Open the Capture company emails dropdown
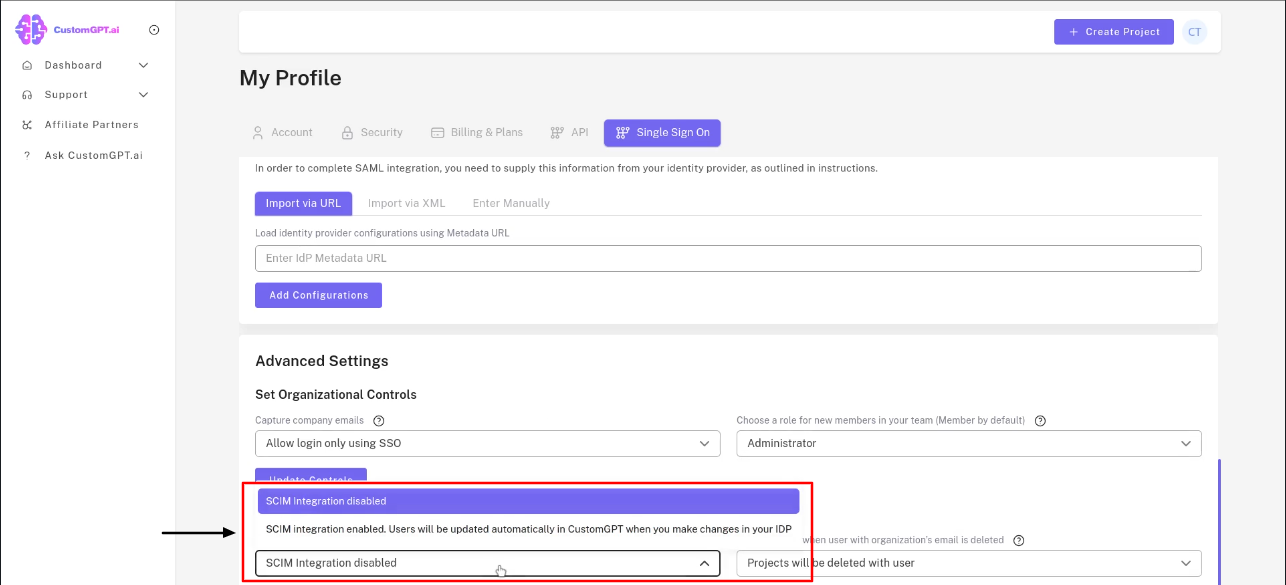1286x585 pixels. click(487, 443)
